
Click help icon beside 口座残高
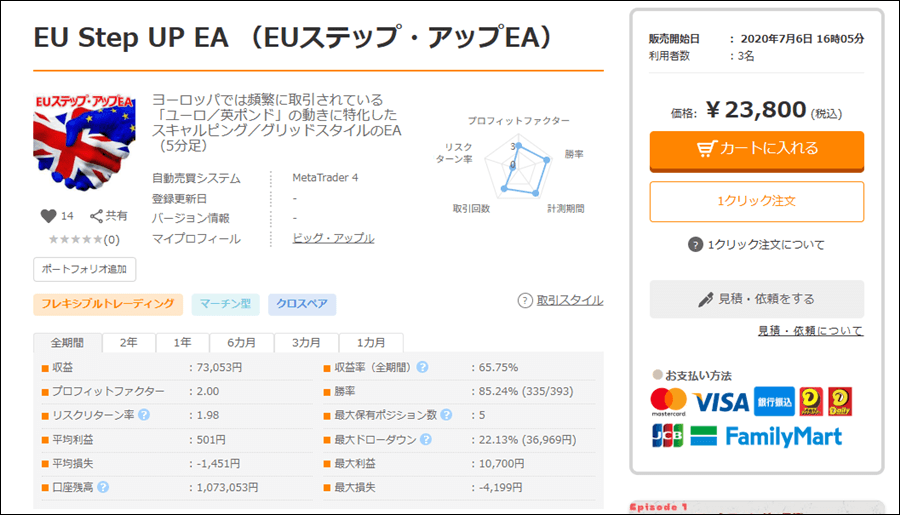pyautogui.click(x=103, y=487)
